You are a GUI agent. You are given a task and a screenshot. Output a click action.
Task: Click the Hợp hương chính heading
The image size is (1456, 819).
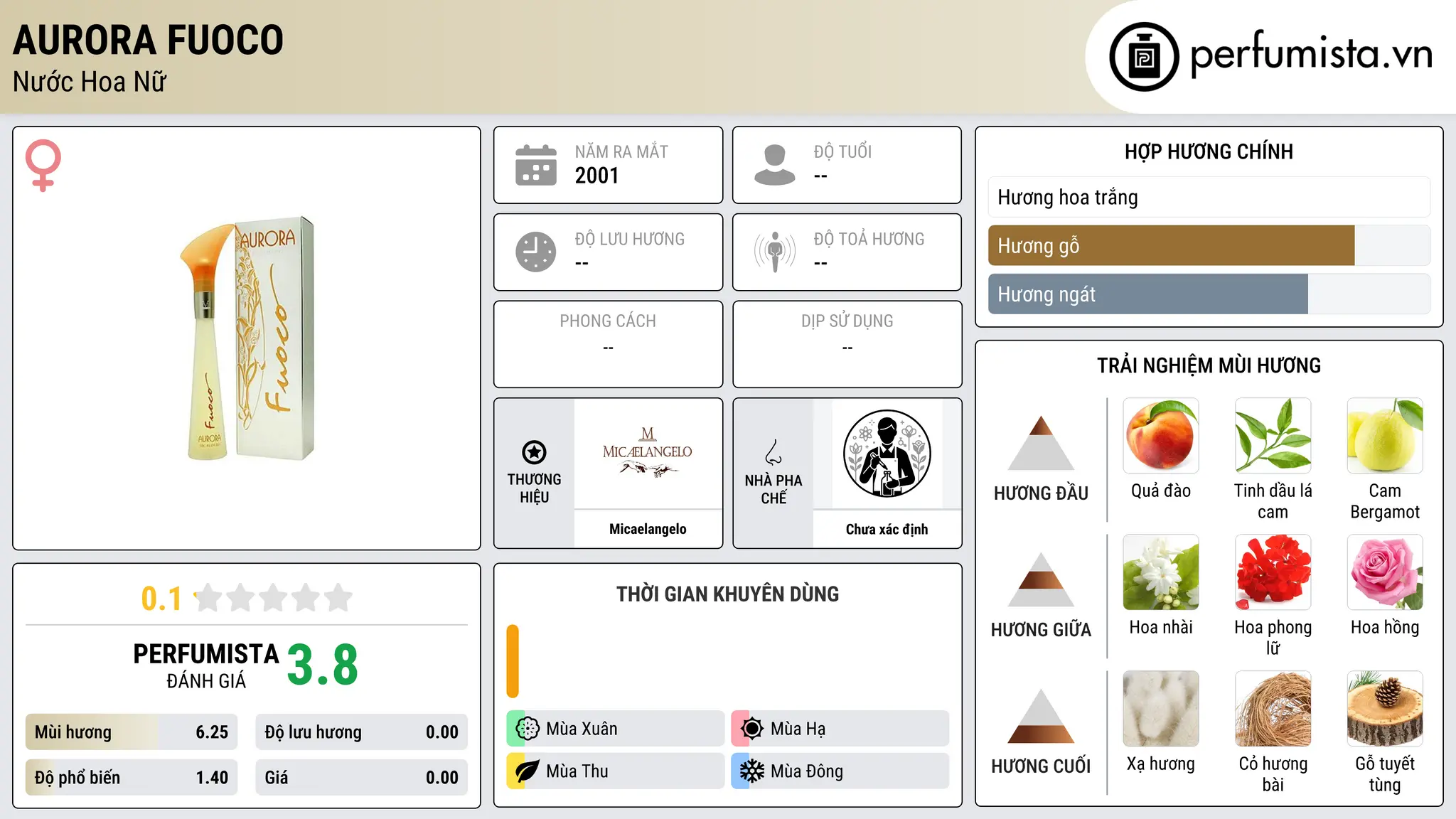click(x=1209, y=151)
